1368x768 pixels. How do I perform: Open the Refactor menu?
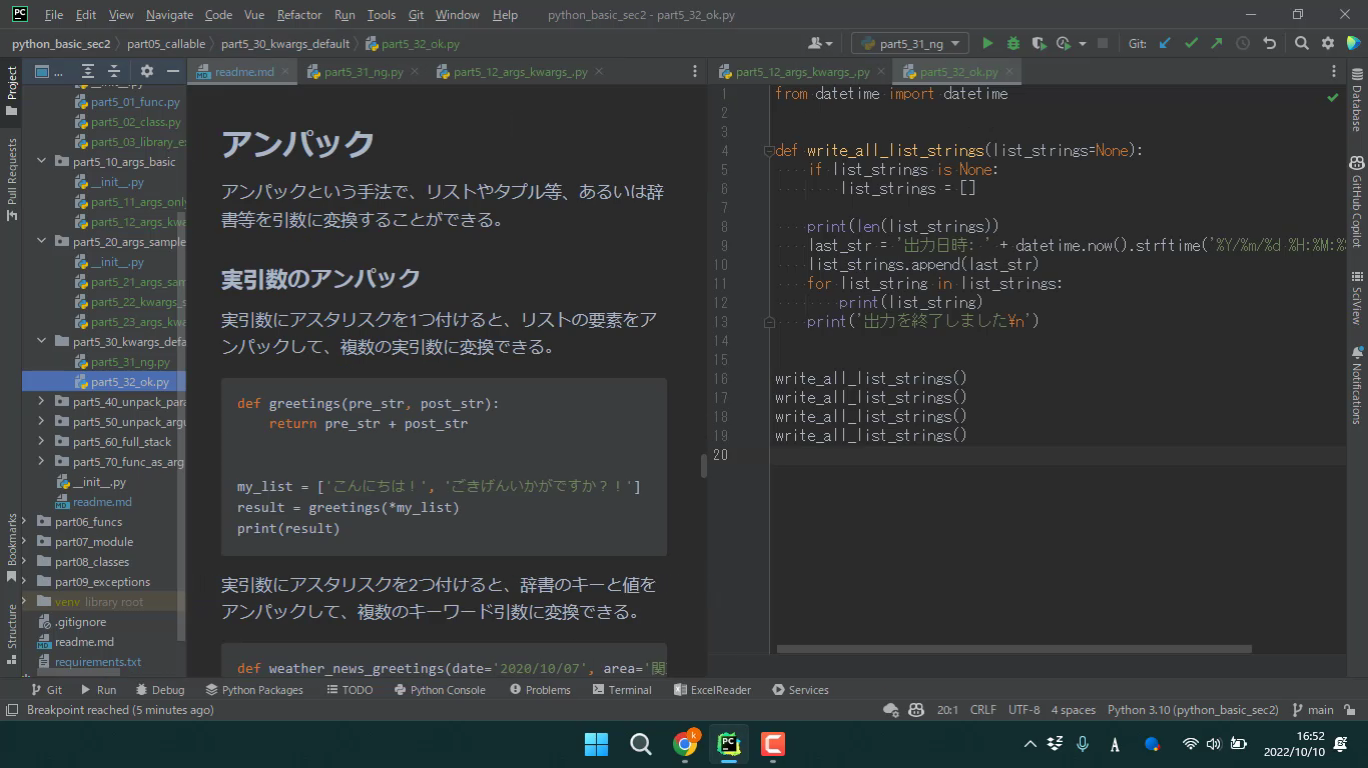pyautogui.click(x=299, y=15)
